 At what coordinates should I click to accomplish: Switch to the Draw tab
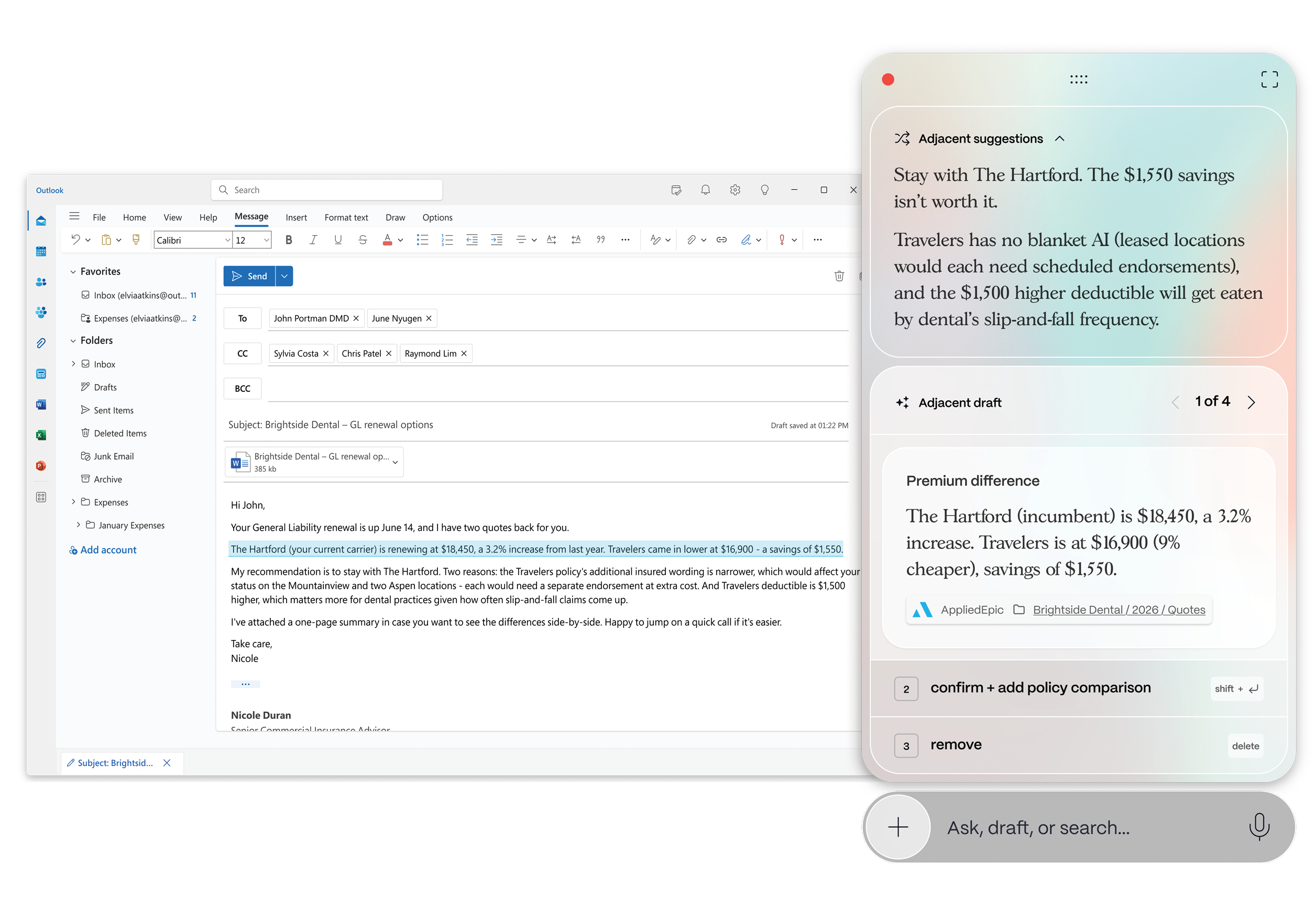click(x=396, y=217)
